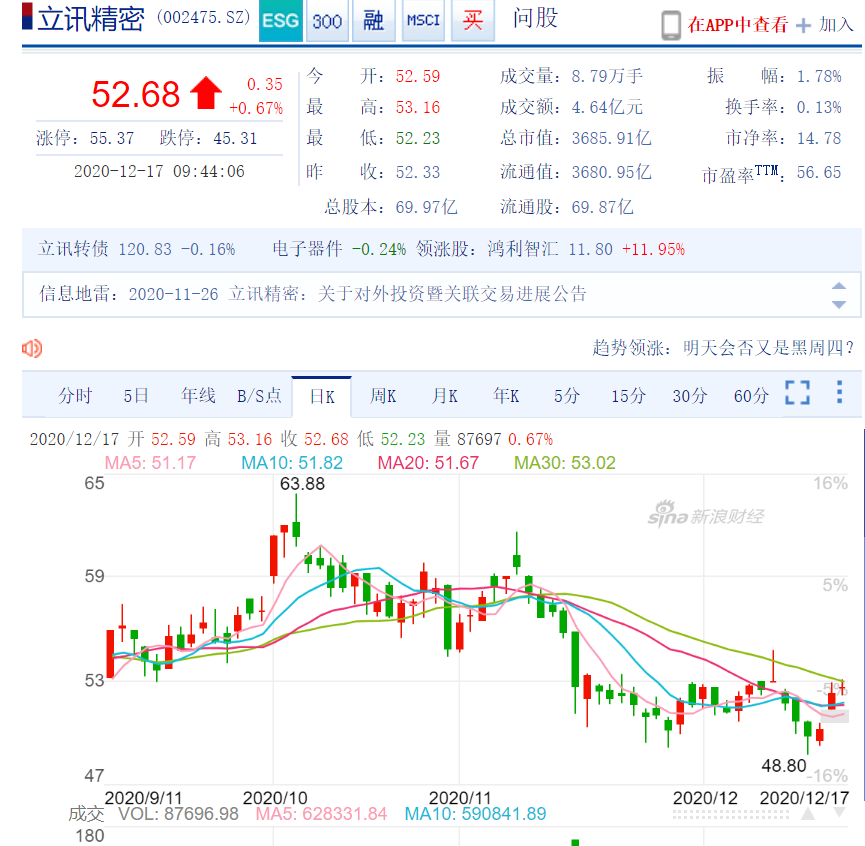Click the 涨停 value 55.37
The image size is (865, 846).
pos(112,138)
